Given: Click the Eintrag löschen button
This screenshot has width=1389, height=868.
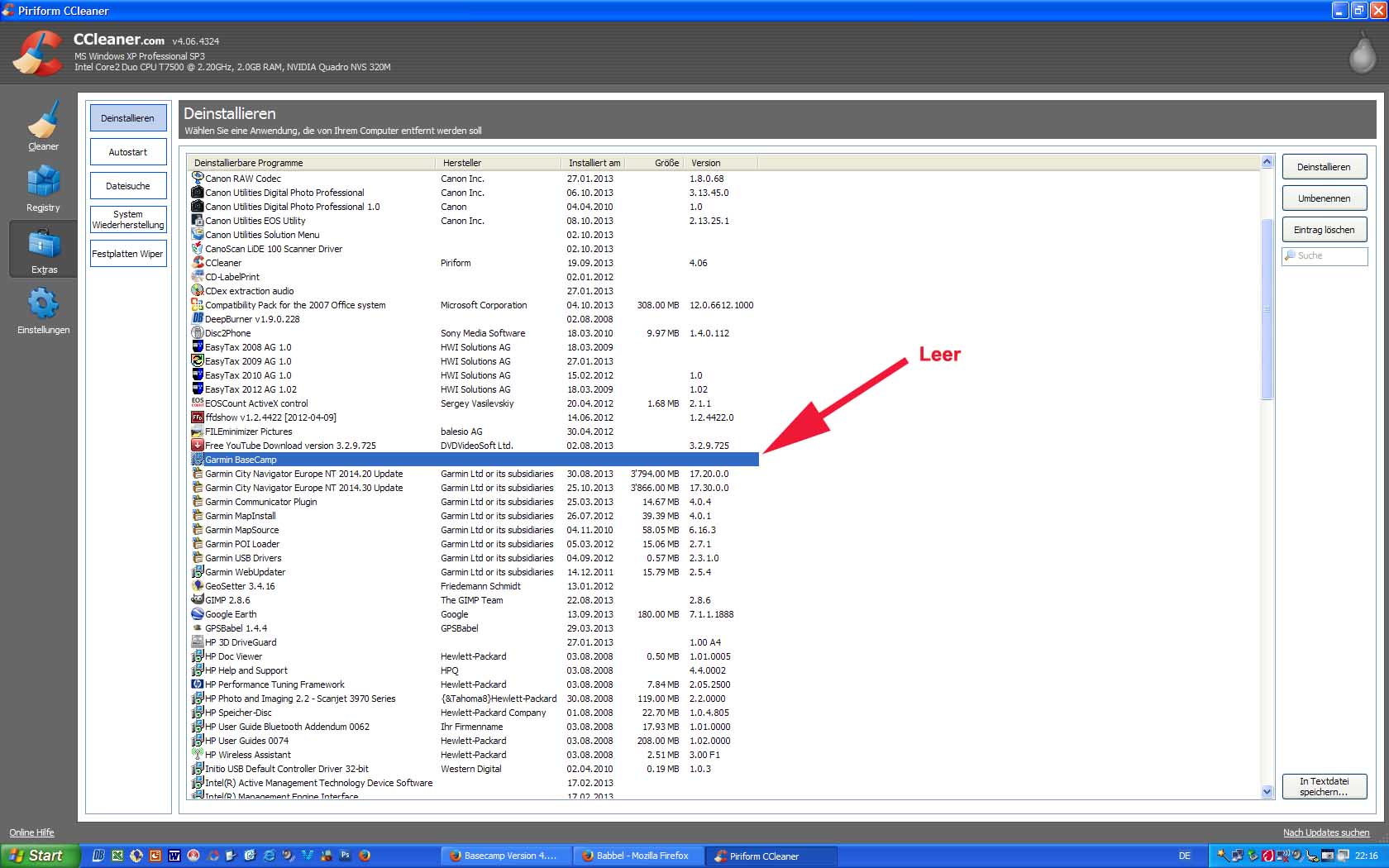Looking at the screenshot, I should [1324, 230].
